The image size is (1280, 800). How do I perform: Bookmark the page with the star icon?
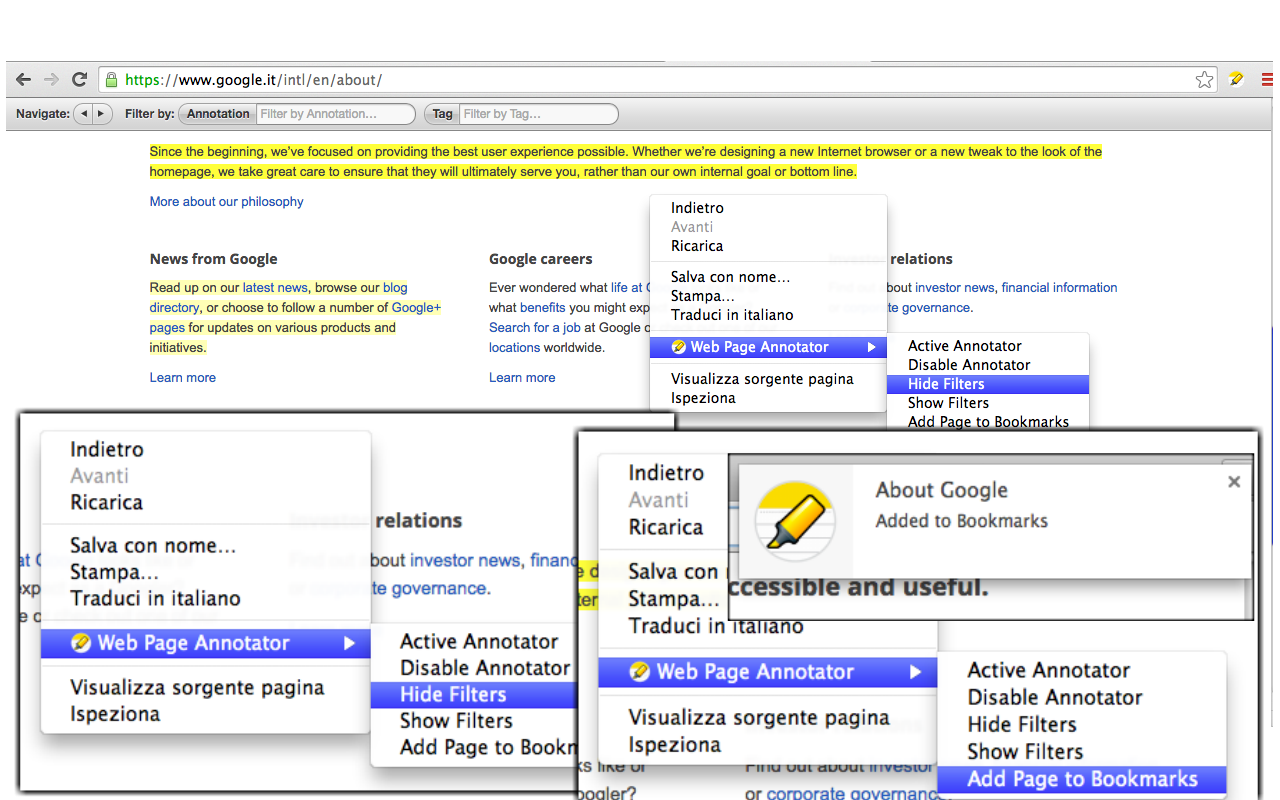(1205, 80)
